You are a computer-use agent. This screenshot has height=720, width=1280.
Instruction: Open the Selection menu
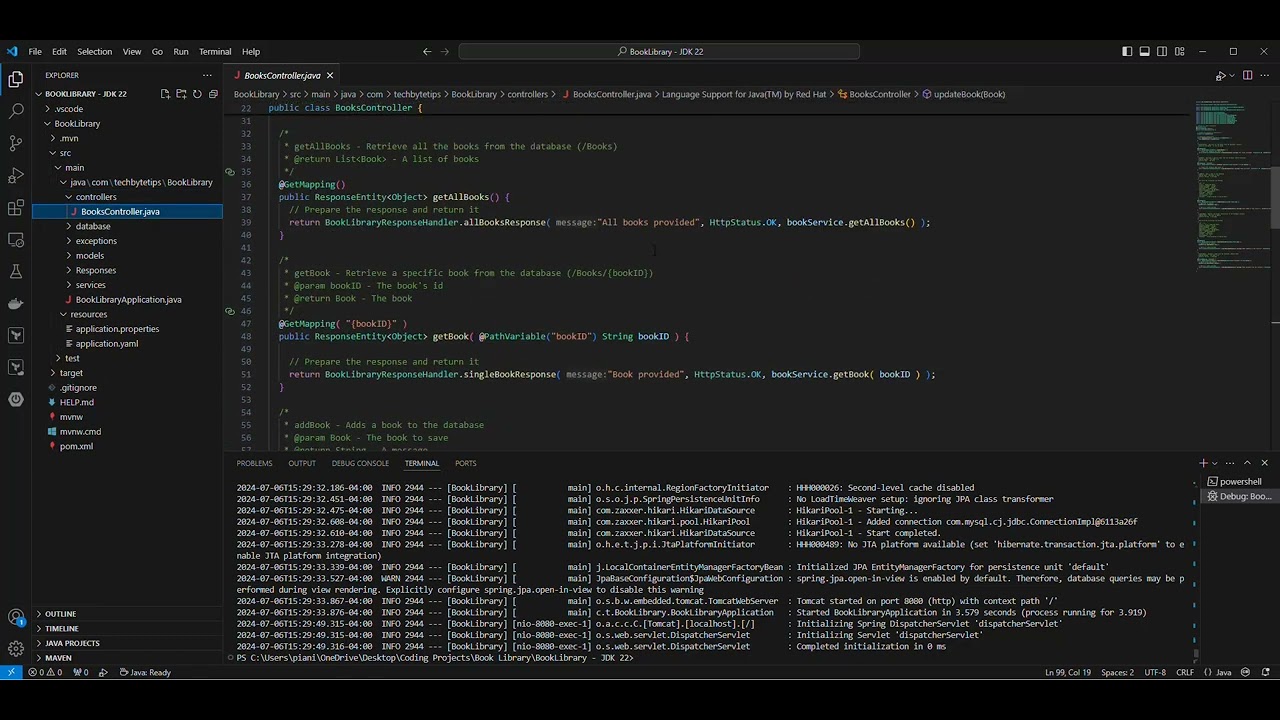pyautogui.click(x=95, y=51)
